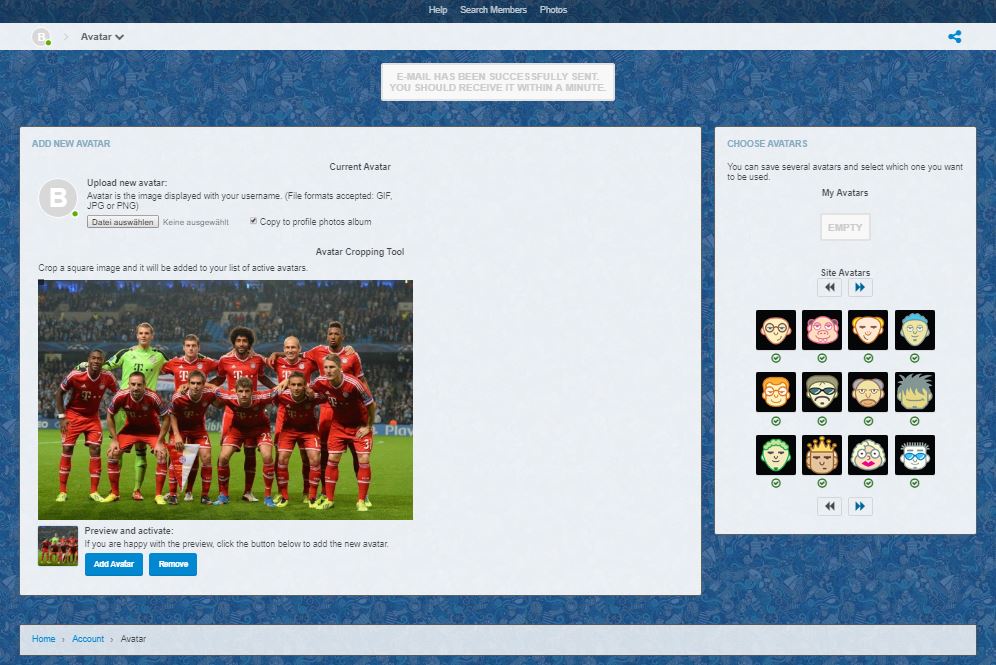The width and height of the screenshot is (996, 665).
Task: Open Photos in the top menu
Action: [553, 10]
